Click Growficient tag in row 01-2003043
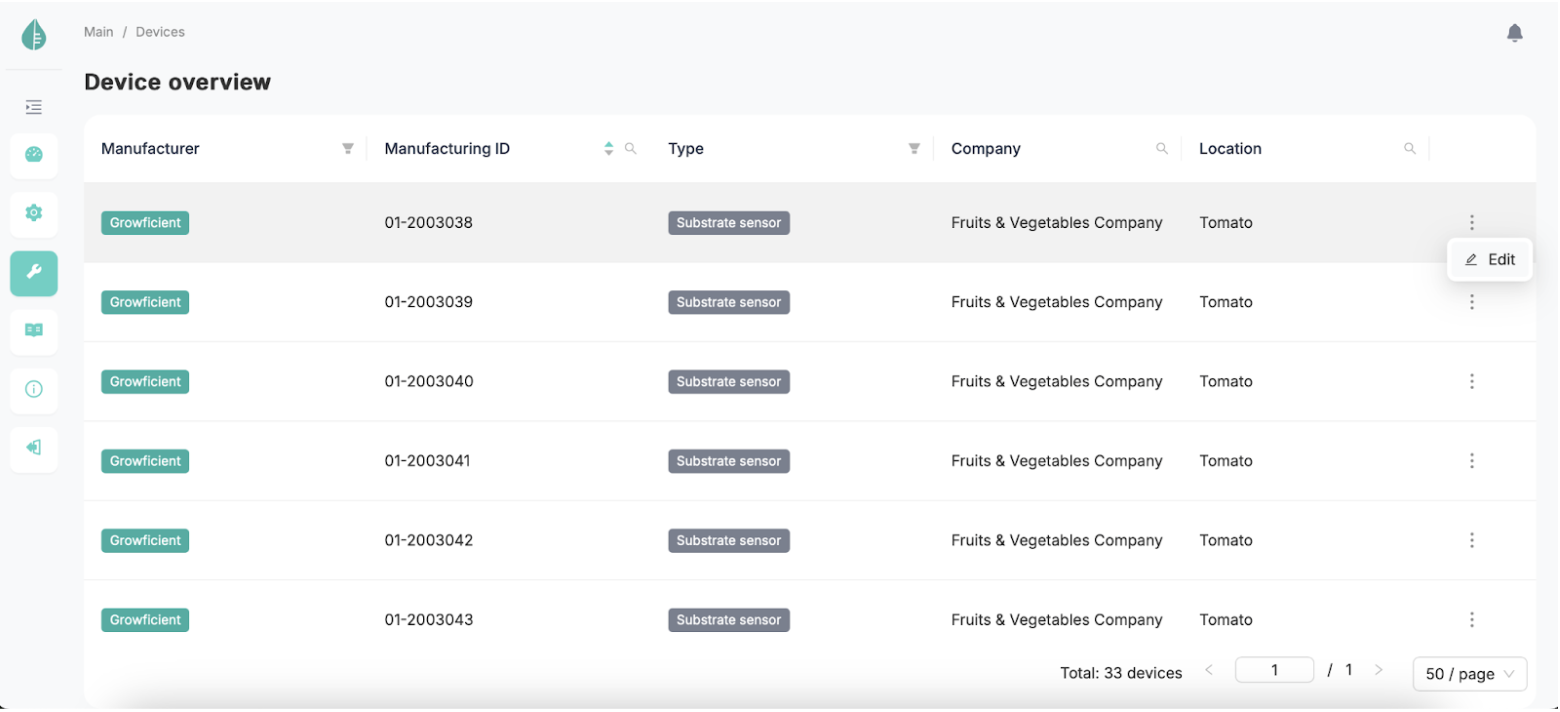 [145, 620]
